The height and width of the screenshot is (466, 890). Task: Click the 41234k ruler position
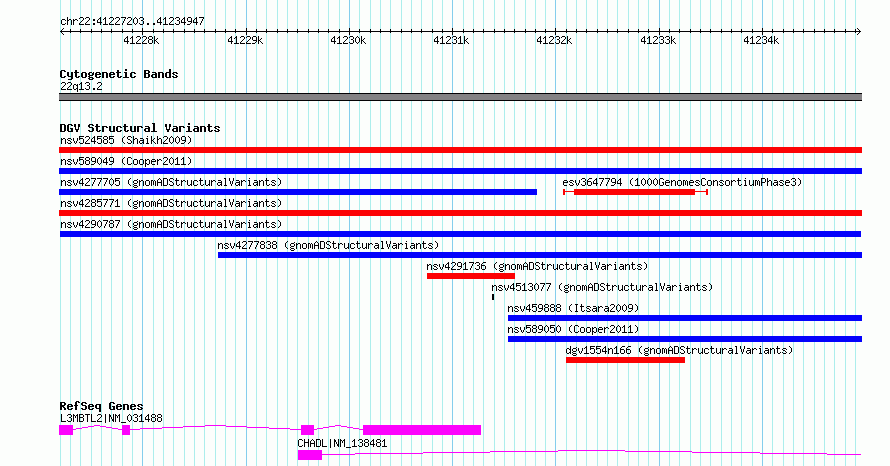coord(761,40)
